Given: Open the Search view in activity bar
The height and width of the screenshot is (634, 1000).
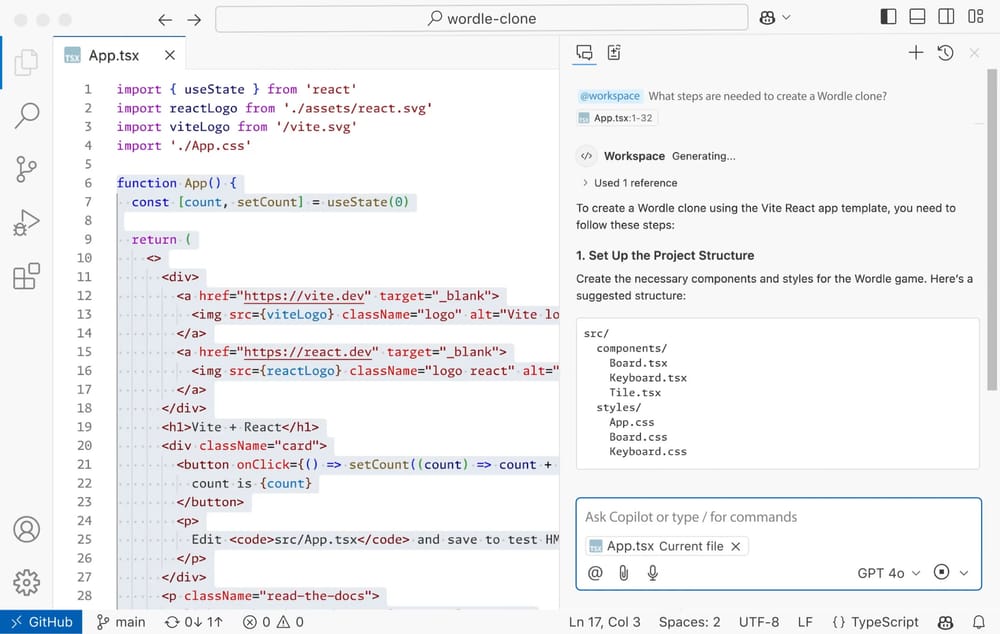Looking at the screenshot, I should (27, 115).
